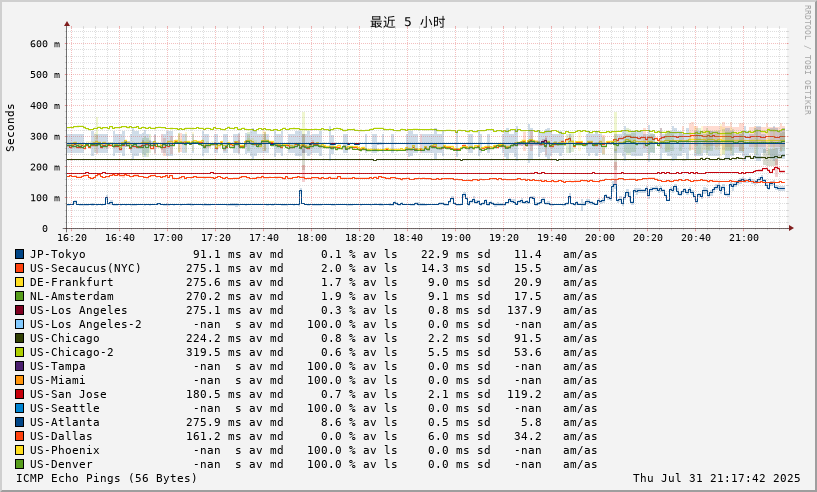Select the "US-Atlanta" legend label
The image size is (817, 492).
tap(65, 422)
